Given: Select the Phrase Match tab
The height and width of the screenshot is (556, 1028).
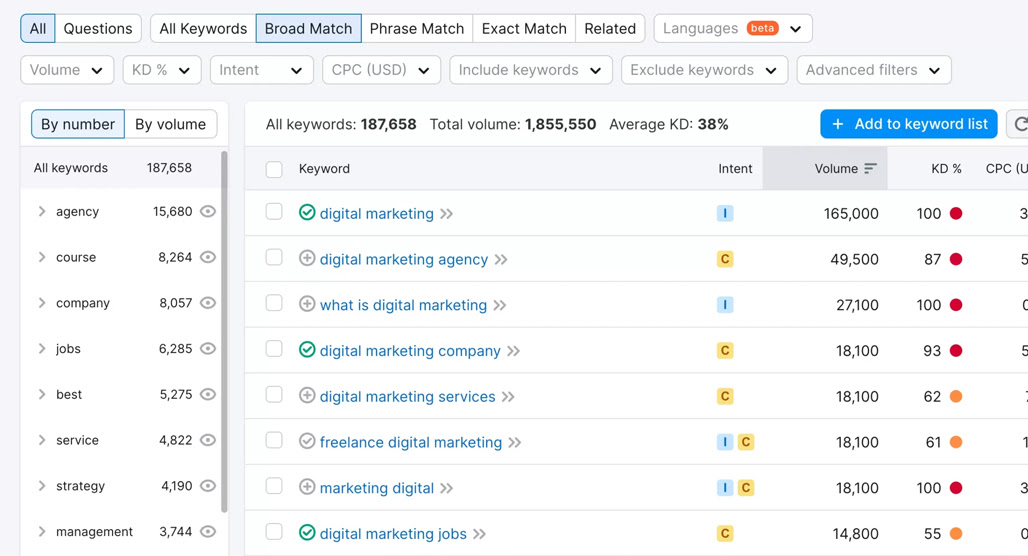Looking at the screenshot, I should point(416,29).
